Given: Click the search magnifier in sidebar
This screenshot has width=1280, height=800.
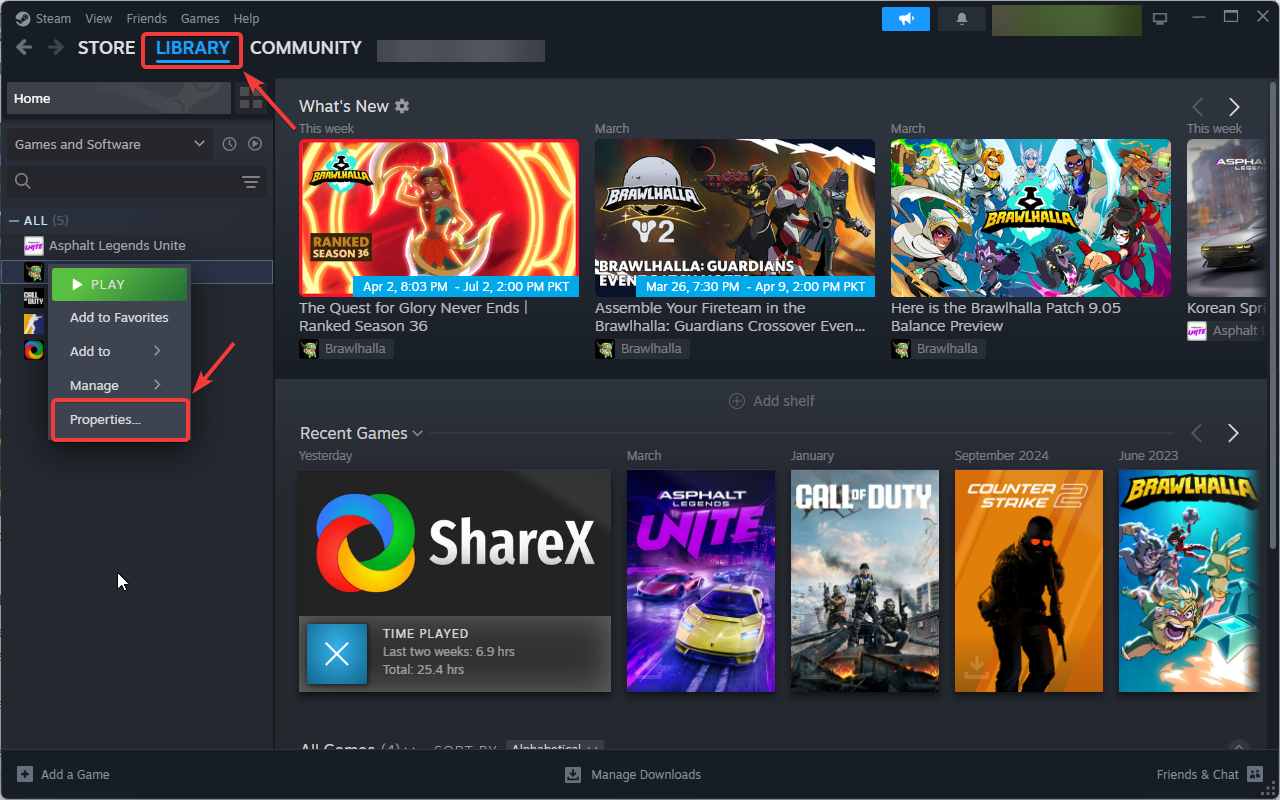Looking at the screenshot, I should [22, 182].
